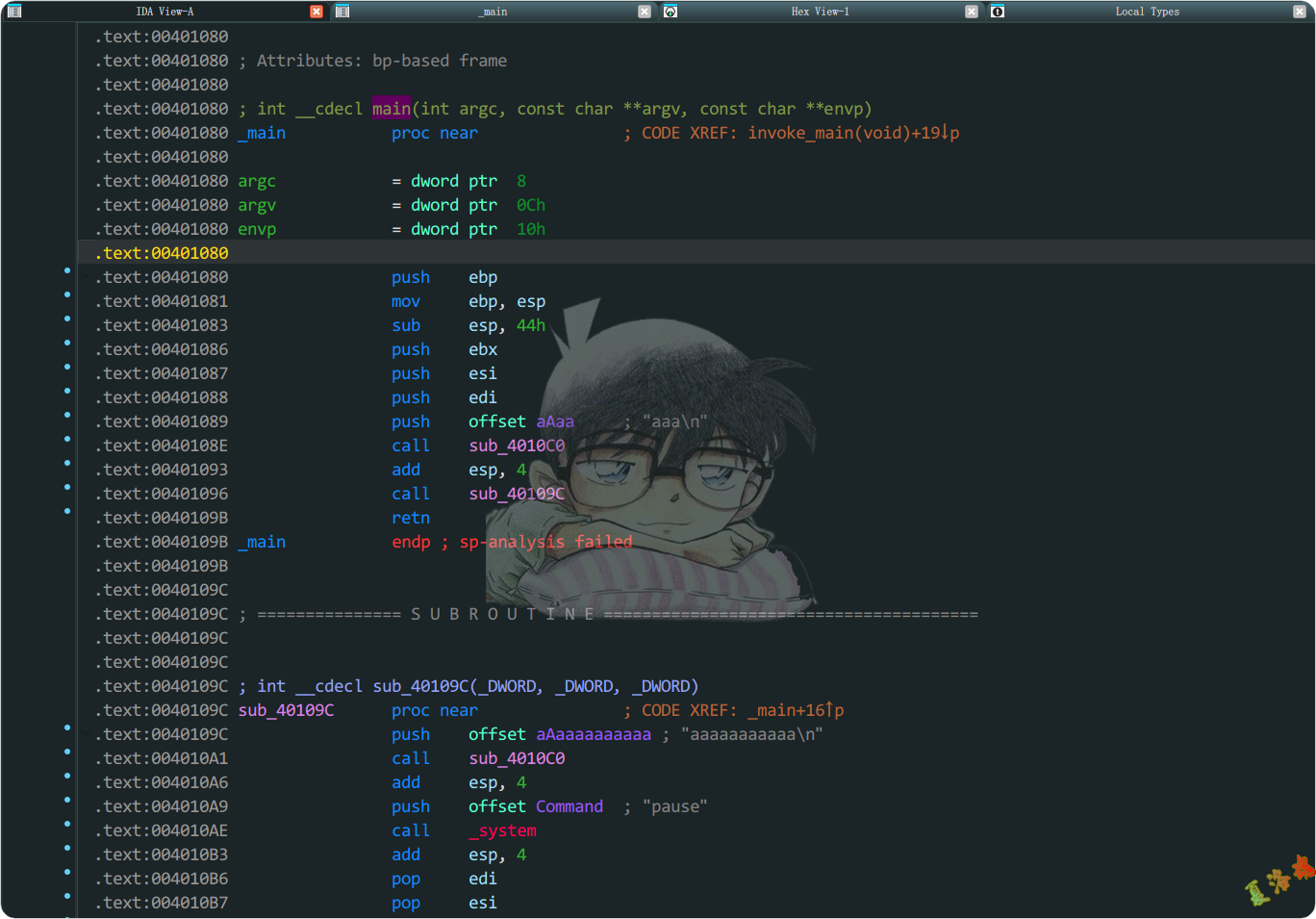
Task: Open the Local Types tab
Action: click(x=1147, y=12)
